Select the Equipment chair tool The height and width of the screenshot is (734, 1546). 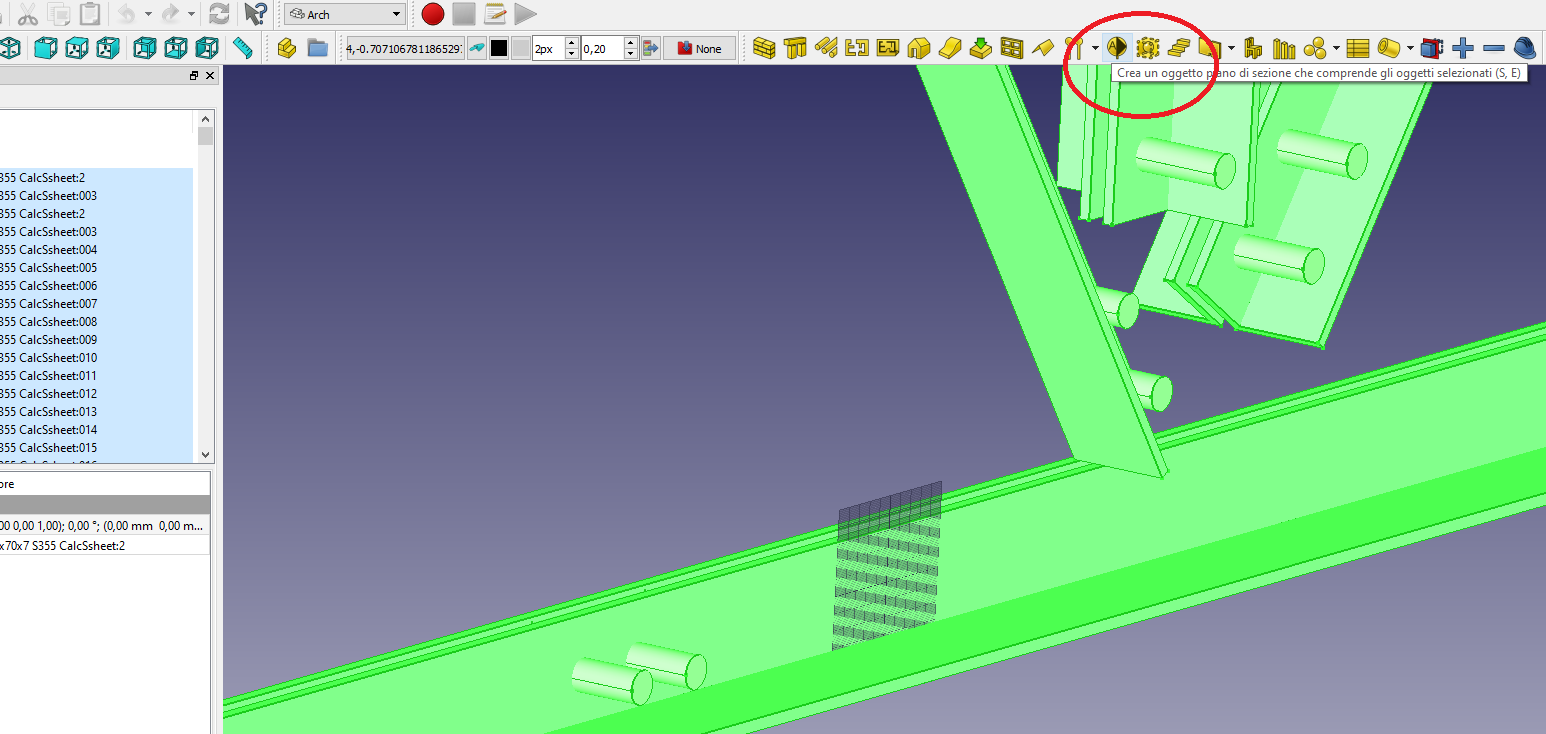click(1253, 47)
